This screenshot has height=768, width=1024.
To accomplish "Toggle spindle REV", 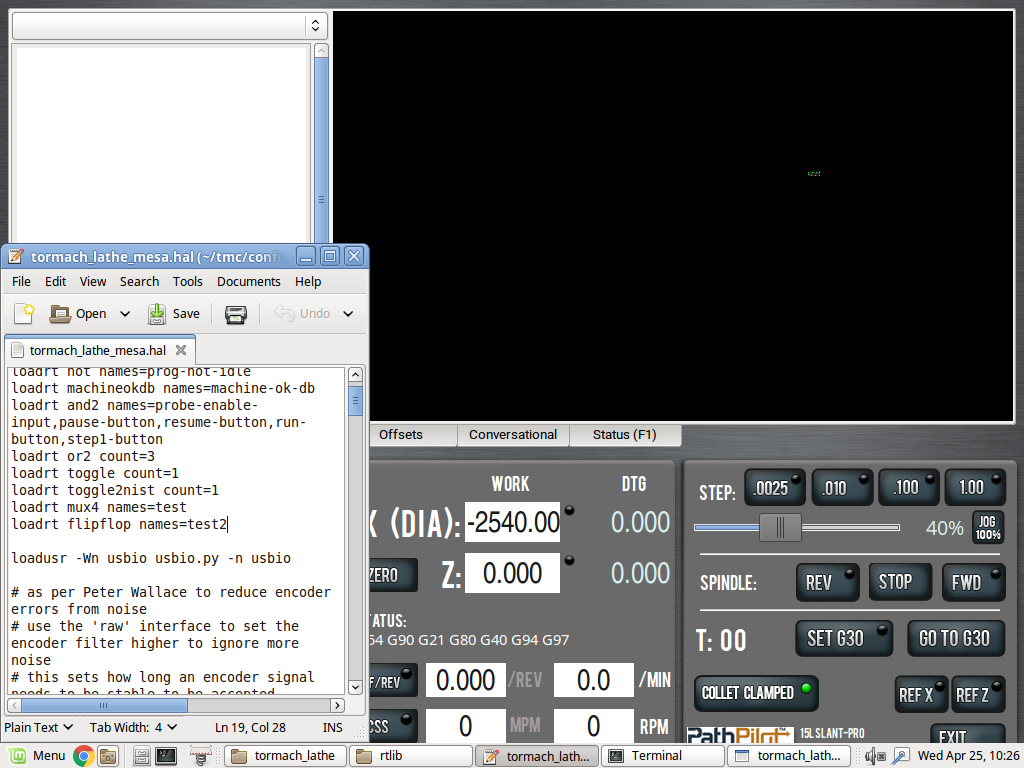I will 827,582.
